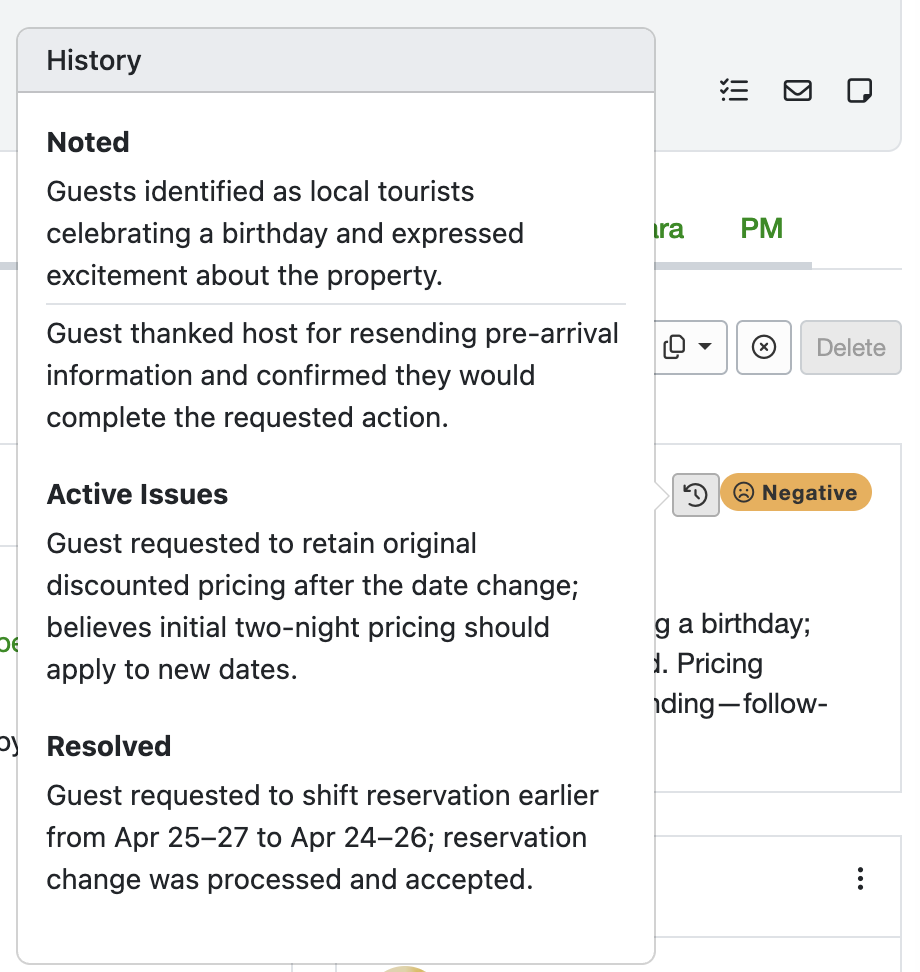Click the copy documents icon
The height and width of the screenshot is (972, 920).
click(675, 347)
